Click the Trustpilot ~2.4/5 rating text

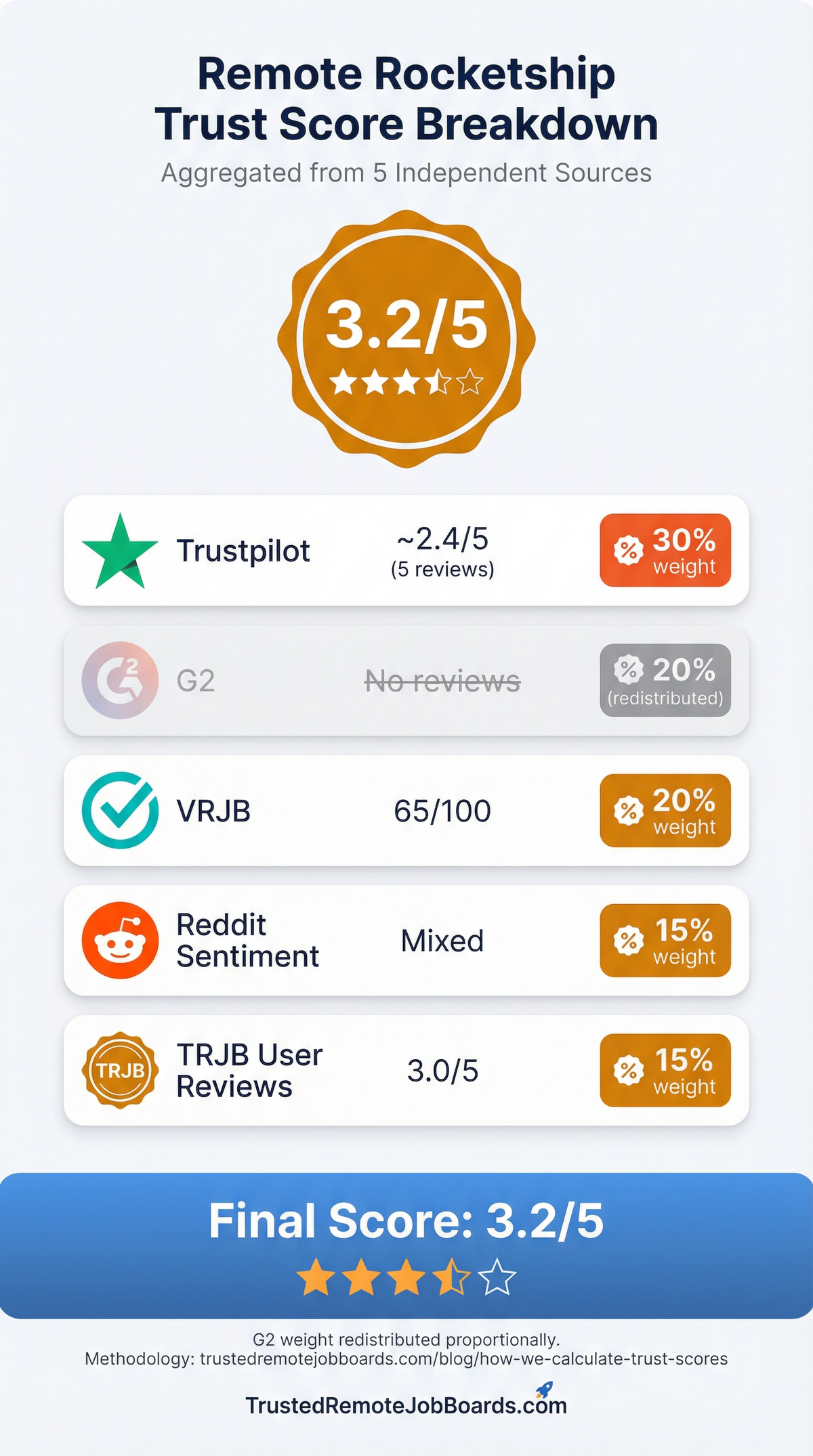[442, 540]
